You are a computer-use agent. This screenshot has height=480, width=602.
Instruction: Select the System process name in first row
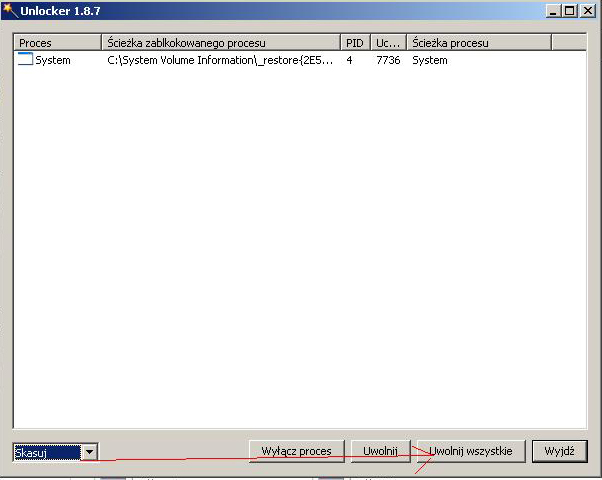coord(53,60)
